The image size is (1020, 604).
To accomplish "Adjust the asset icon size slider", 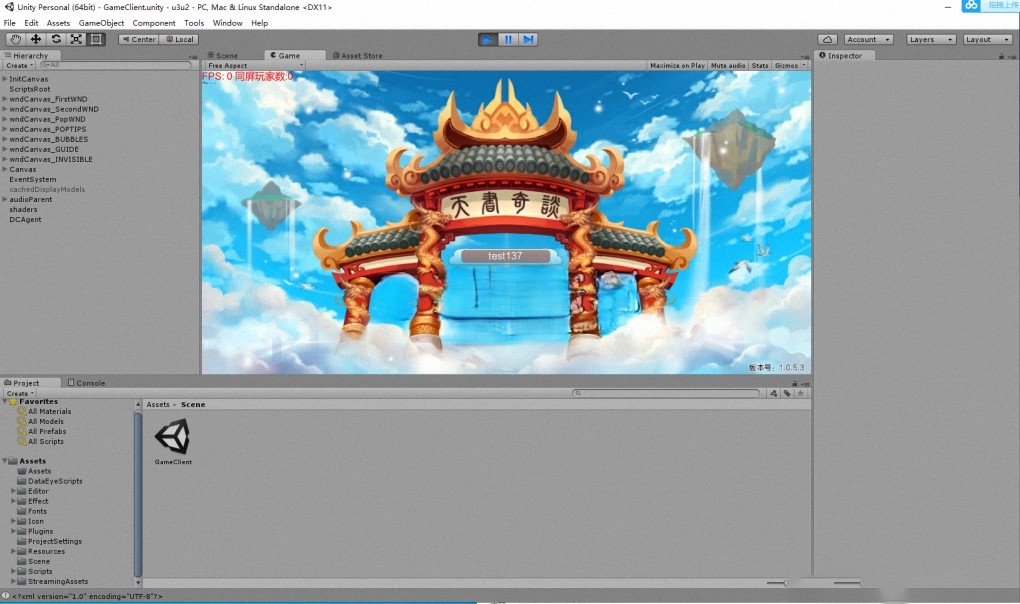I will point(786,583).
